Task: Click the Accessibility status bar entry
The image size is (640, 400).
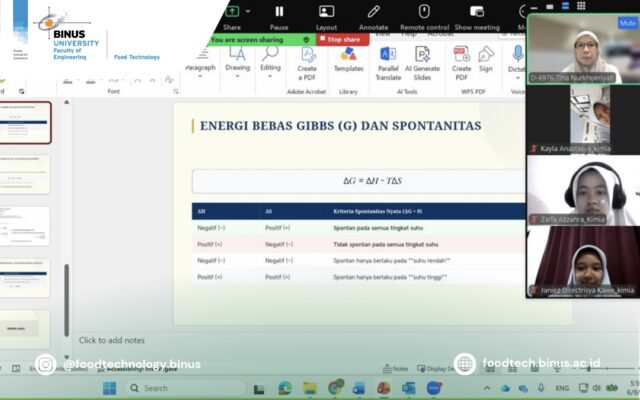Action: [x=137, y=369]
